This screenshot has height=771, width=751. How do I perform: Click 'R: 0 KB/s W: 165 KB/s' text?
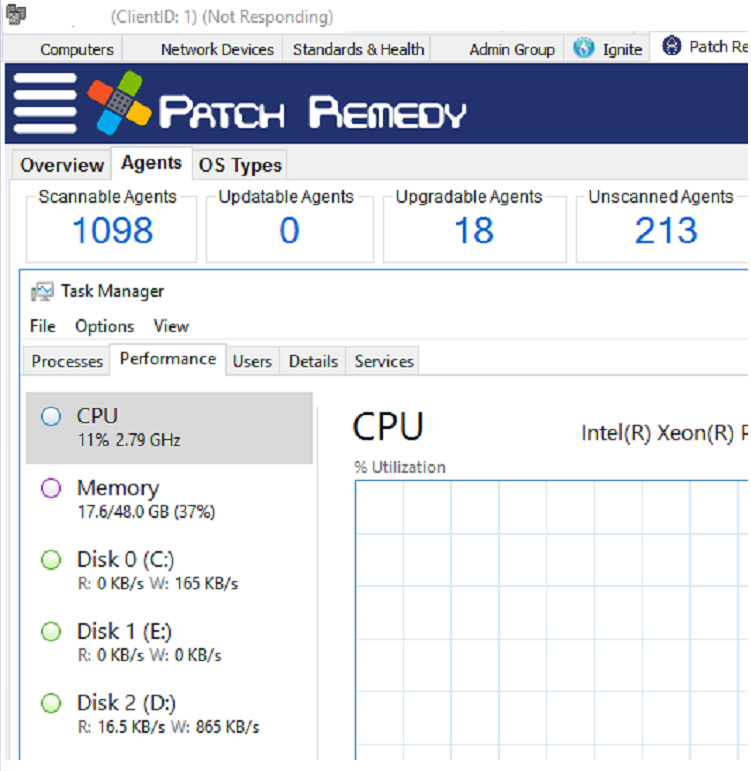(x=158, y=584)
